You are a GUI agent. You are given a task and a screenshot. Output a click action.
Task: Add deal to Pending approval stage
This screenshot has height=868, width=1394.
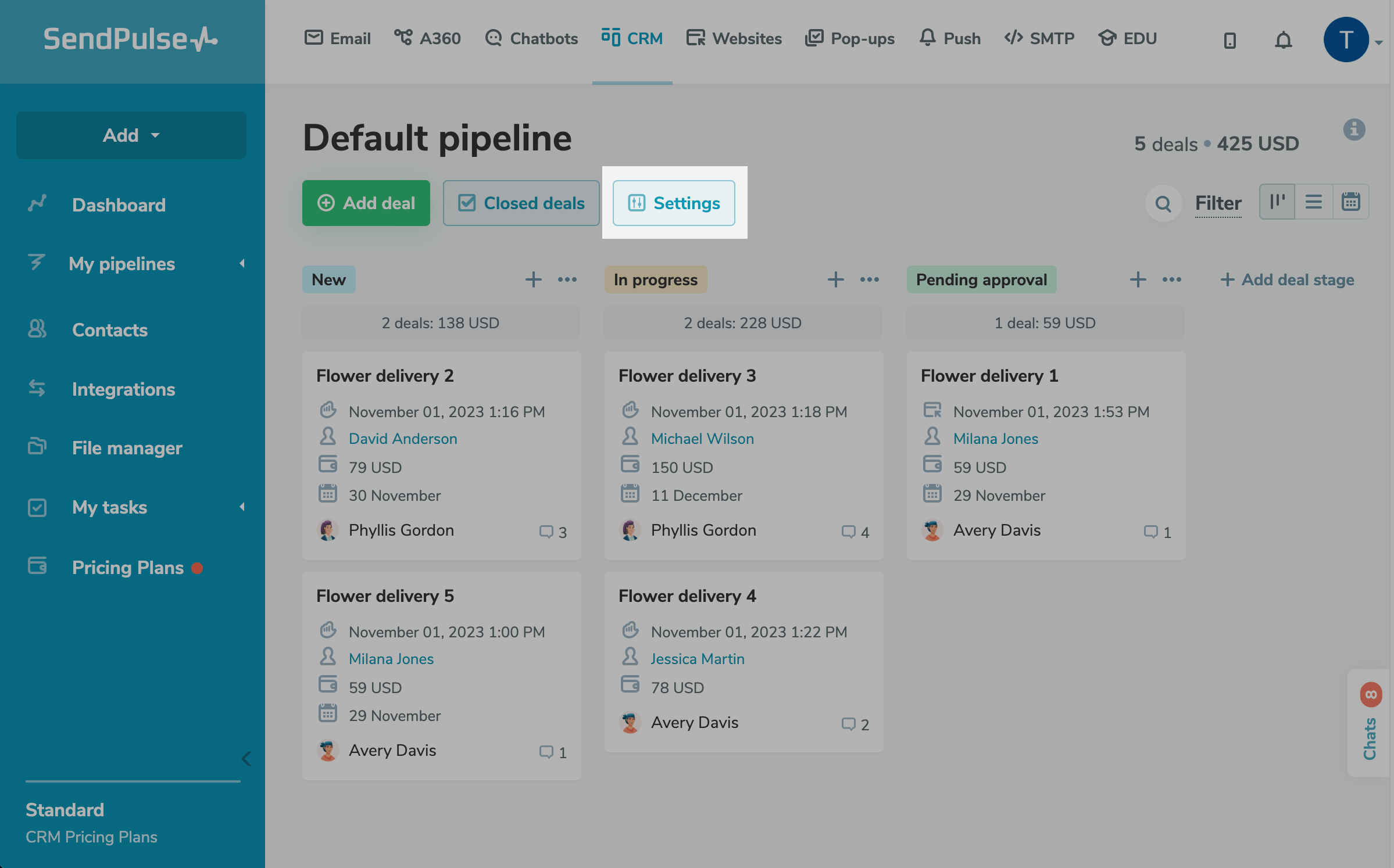pos(1138,279)
